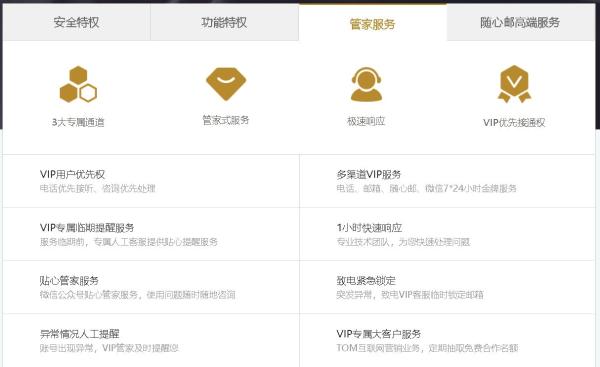The image size is (600, 367).
Task: Click the 服务临期前 description line
Action: pos(129,242)
